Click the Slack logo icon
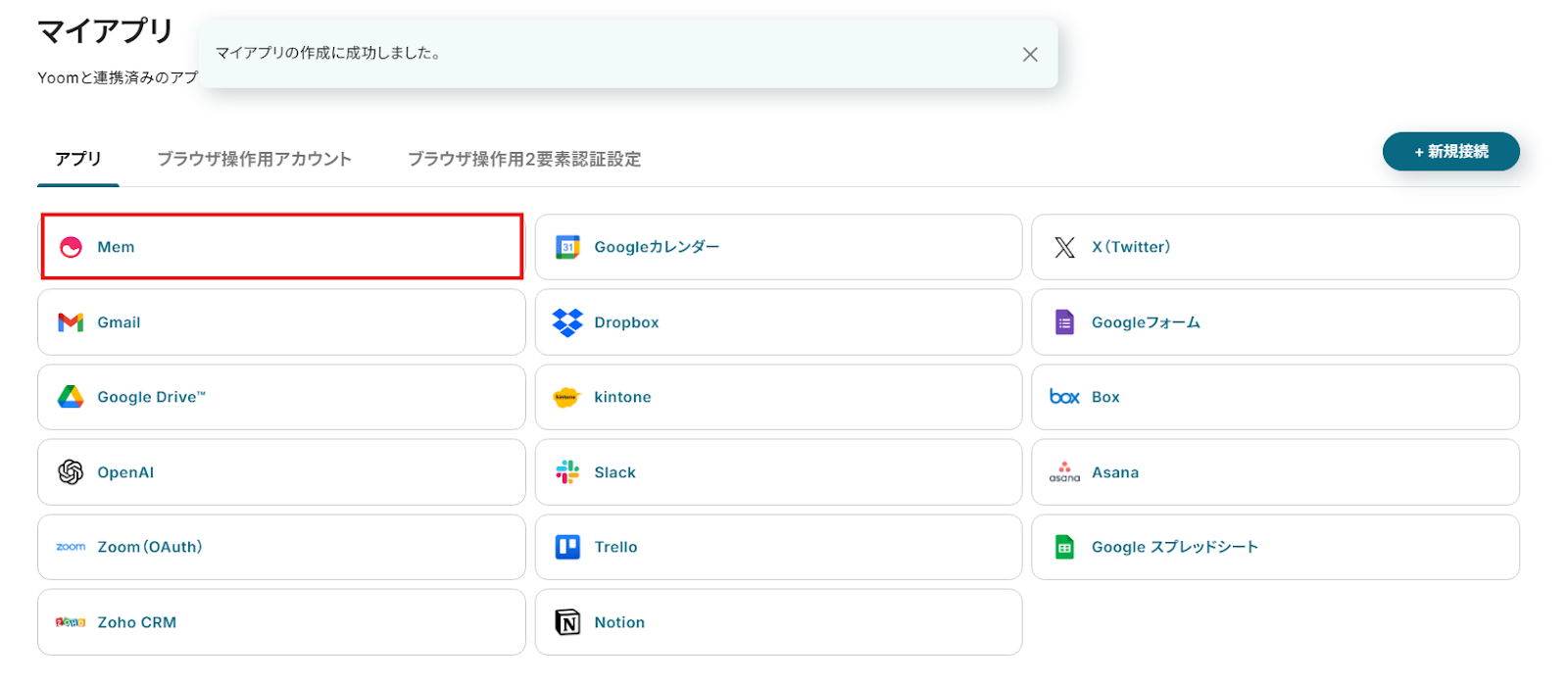This screenshot has width=1568, height=687. pos(567,472)
